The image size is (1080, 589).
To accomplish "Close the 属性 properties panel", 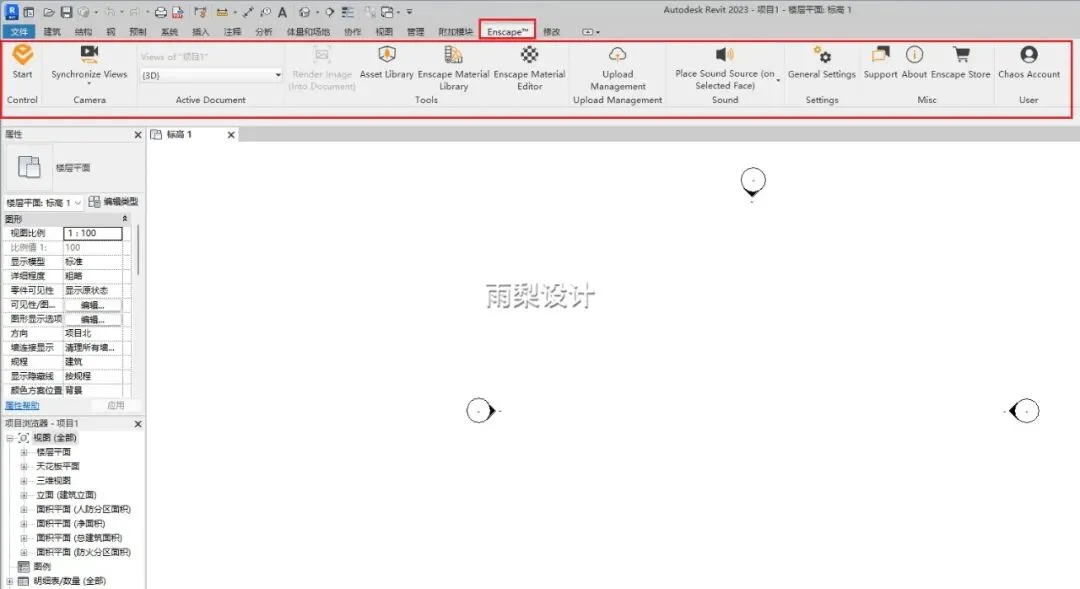I will 138,135.
